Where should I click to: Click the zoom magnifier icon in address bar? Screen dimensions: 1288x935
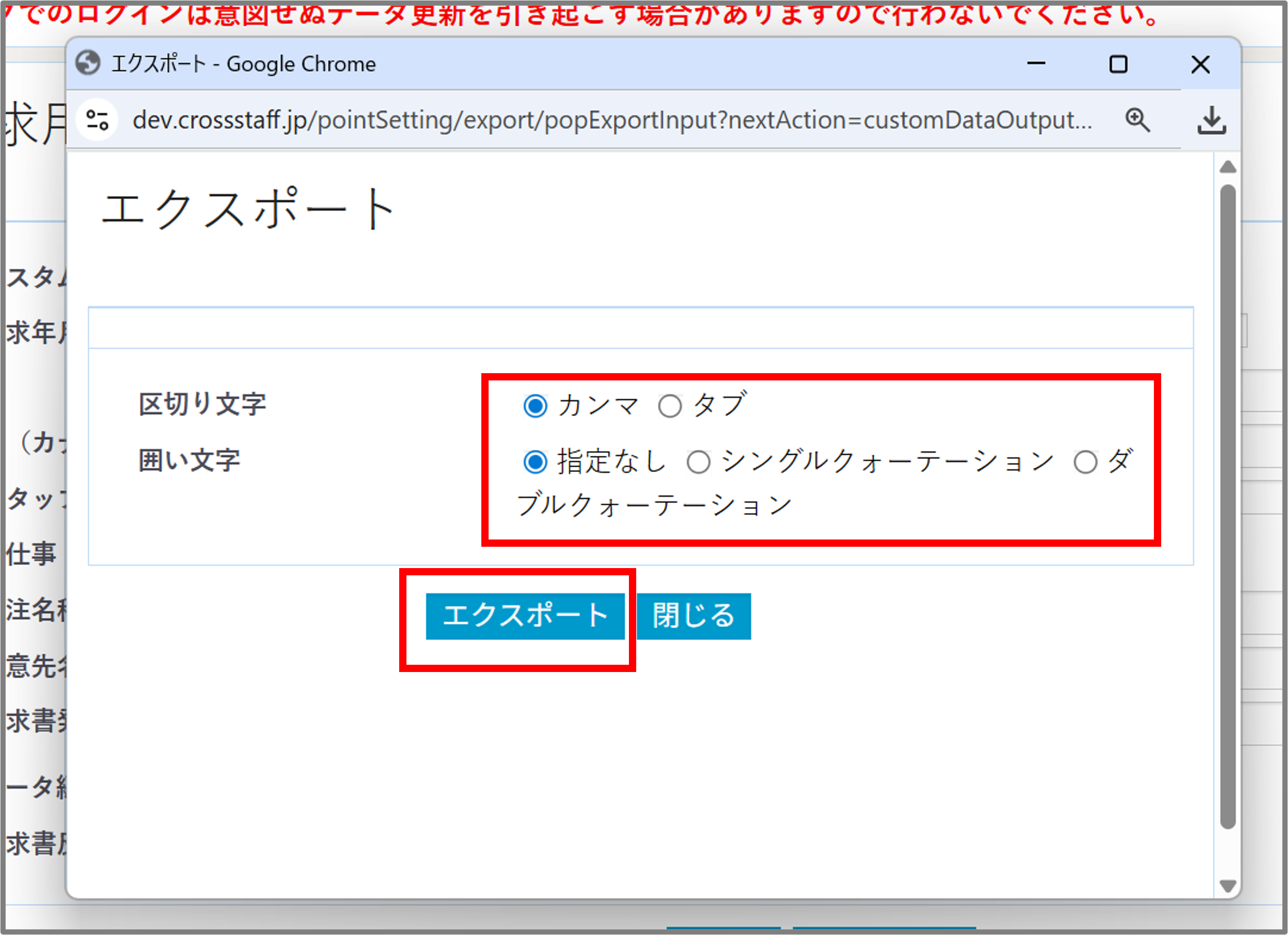pyautogui.click(x=1137, y=120)
